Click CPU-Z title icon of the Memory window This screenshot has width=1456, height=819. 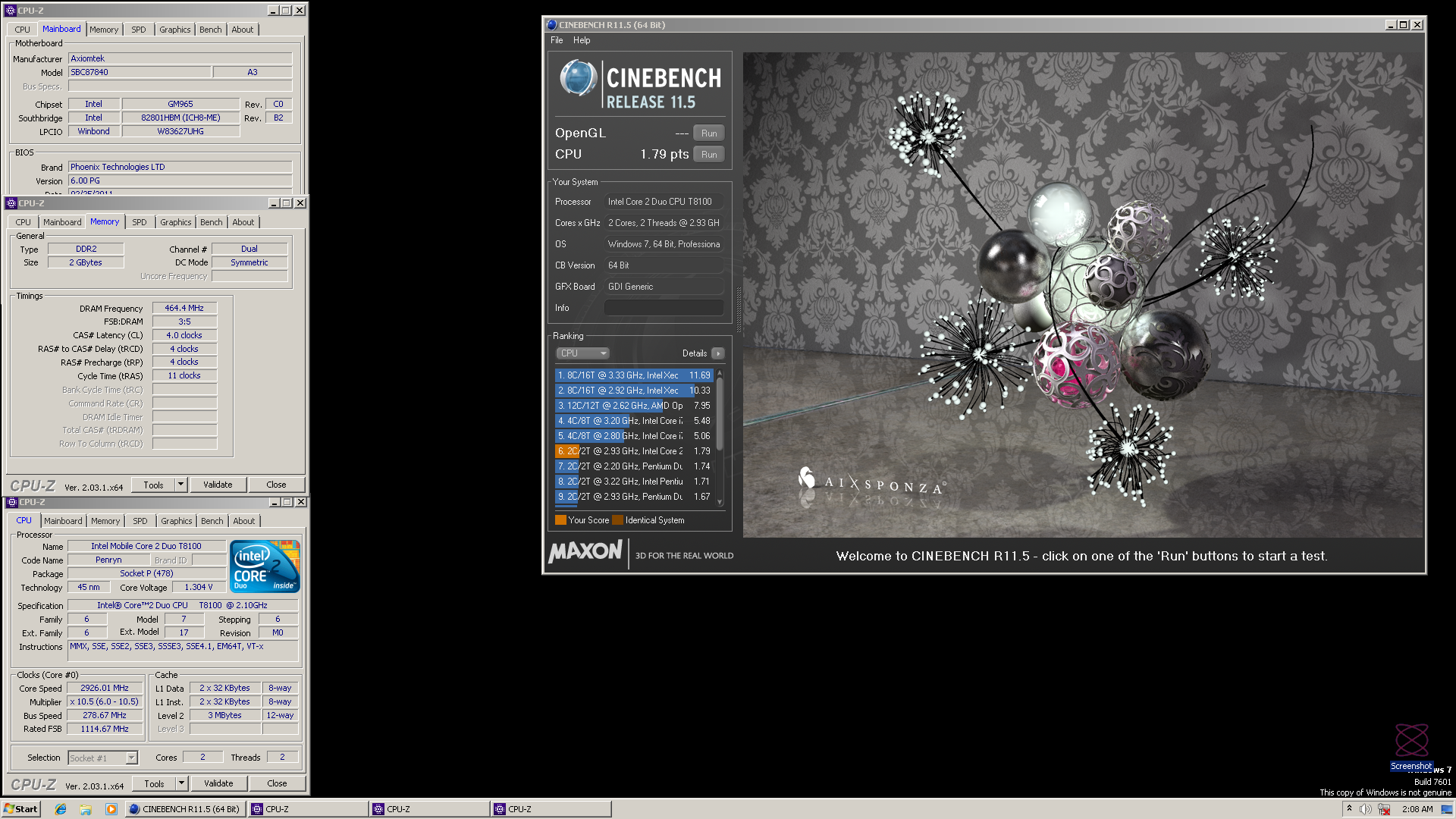pyautogui.click(x=11, y=203)
